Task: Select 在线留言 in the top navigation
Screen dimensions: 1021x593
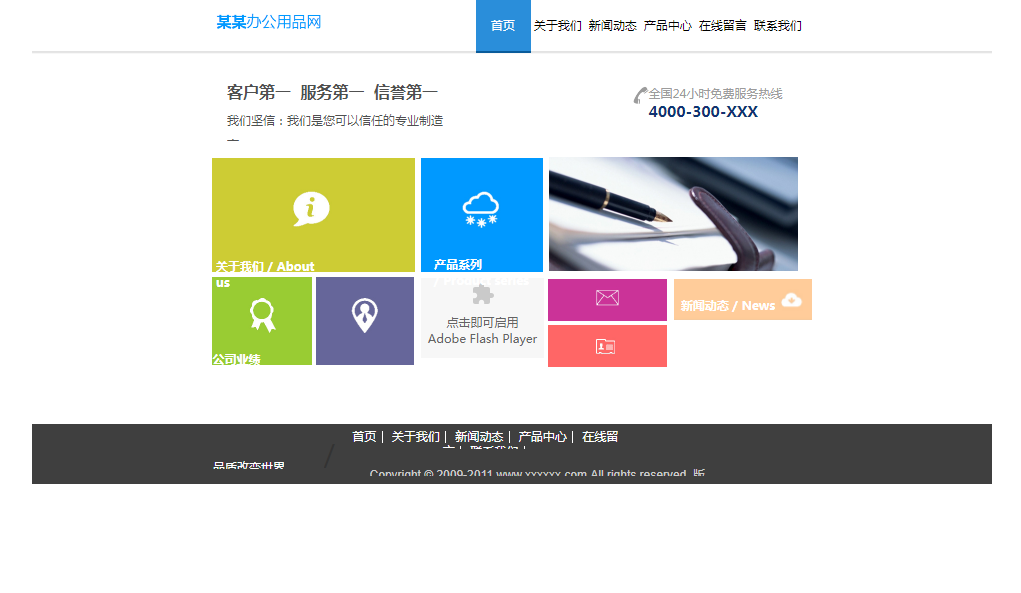Action: tap(722, 26)
